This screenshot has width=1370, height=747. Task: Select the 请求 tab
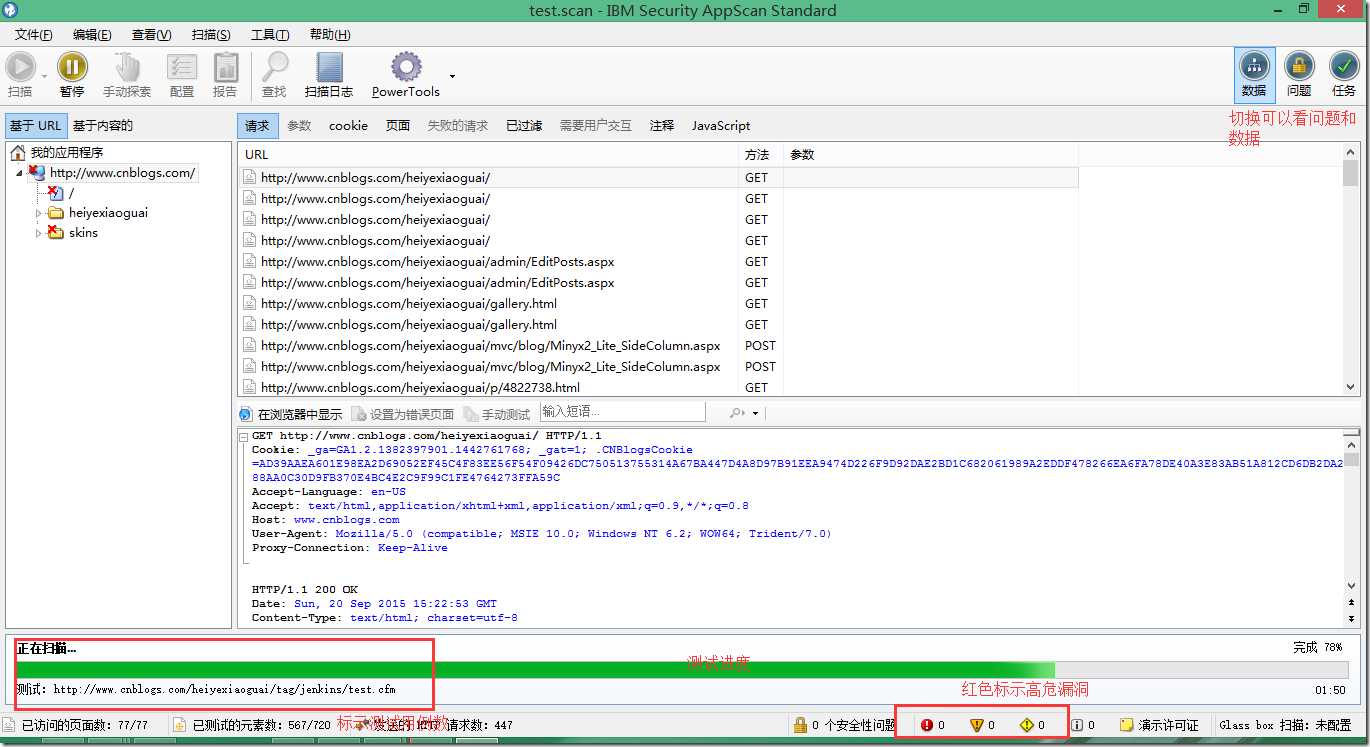pos(257,126)
